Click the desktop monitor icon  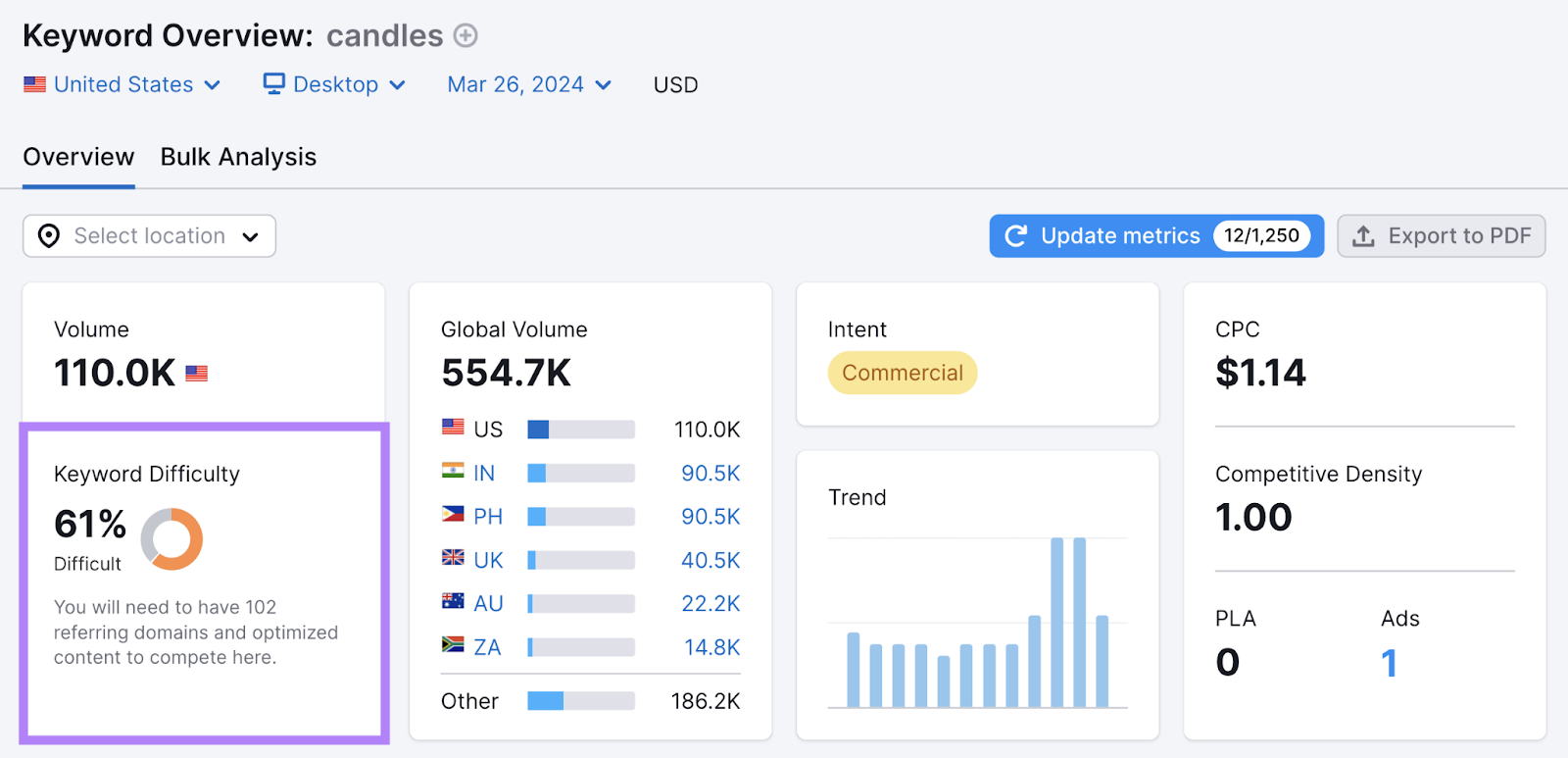pos(273,84)
